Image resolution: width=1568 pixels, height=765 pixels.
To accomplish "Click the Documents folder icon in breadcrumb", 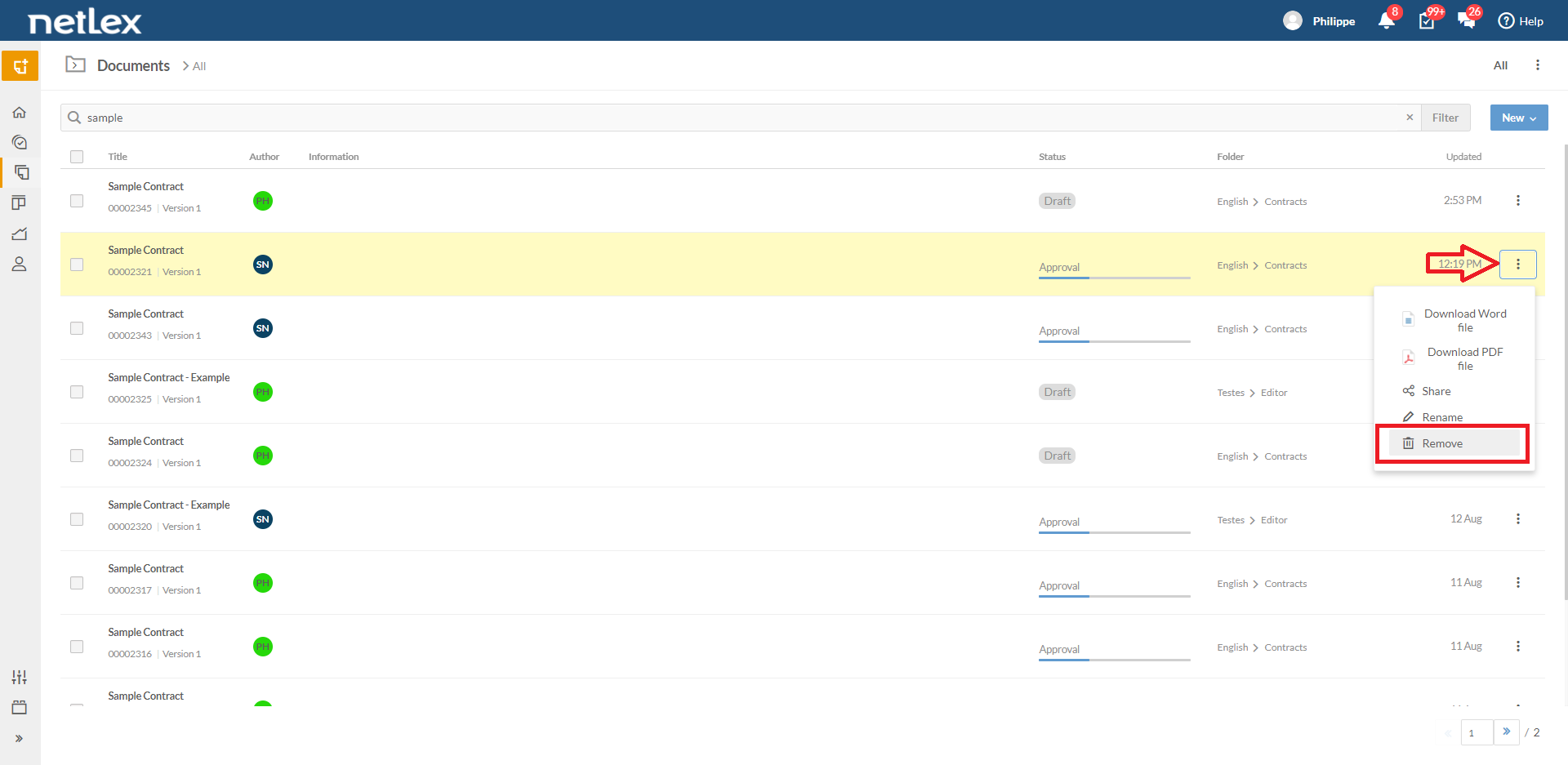I will pos(76,64).
